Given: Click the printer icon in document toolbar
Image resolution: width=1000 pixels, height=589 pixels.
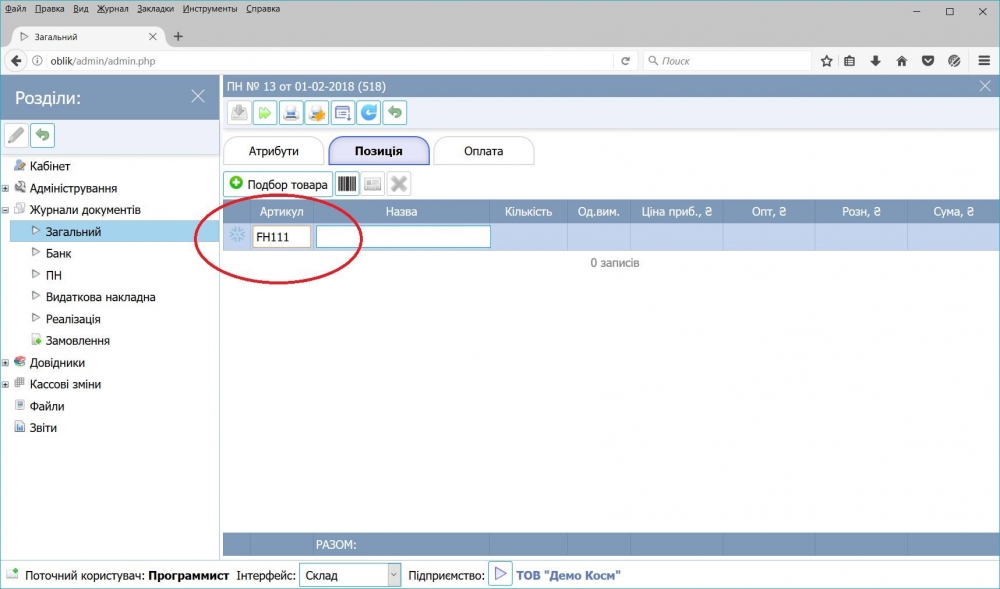Looking at the screenshot, I should [291, 113].
